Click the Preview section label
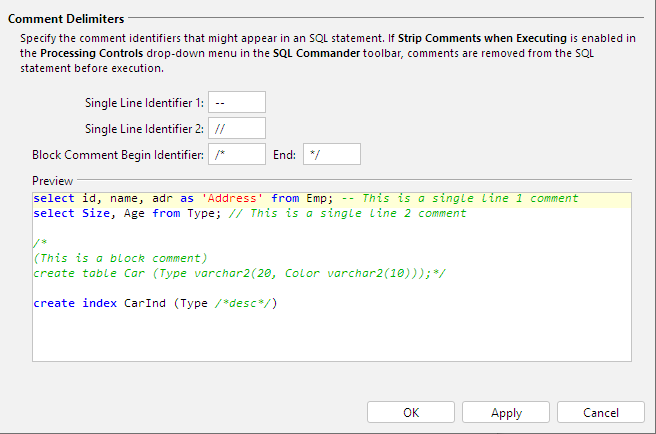The image size is (656, 434). point(52,181)
